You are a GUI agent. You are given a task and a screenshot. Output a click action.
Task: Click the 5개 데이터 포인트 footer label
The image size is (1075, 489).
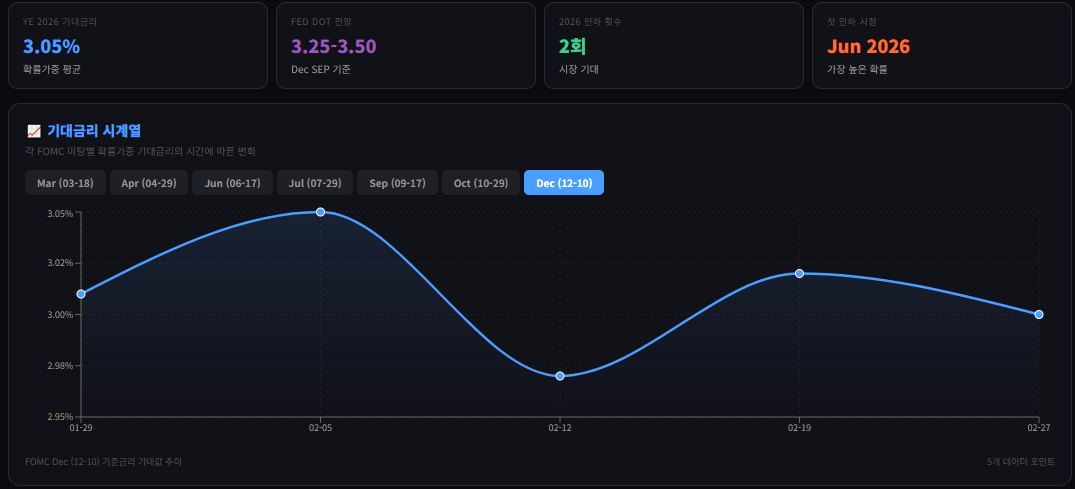1018,462
